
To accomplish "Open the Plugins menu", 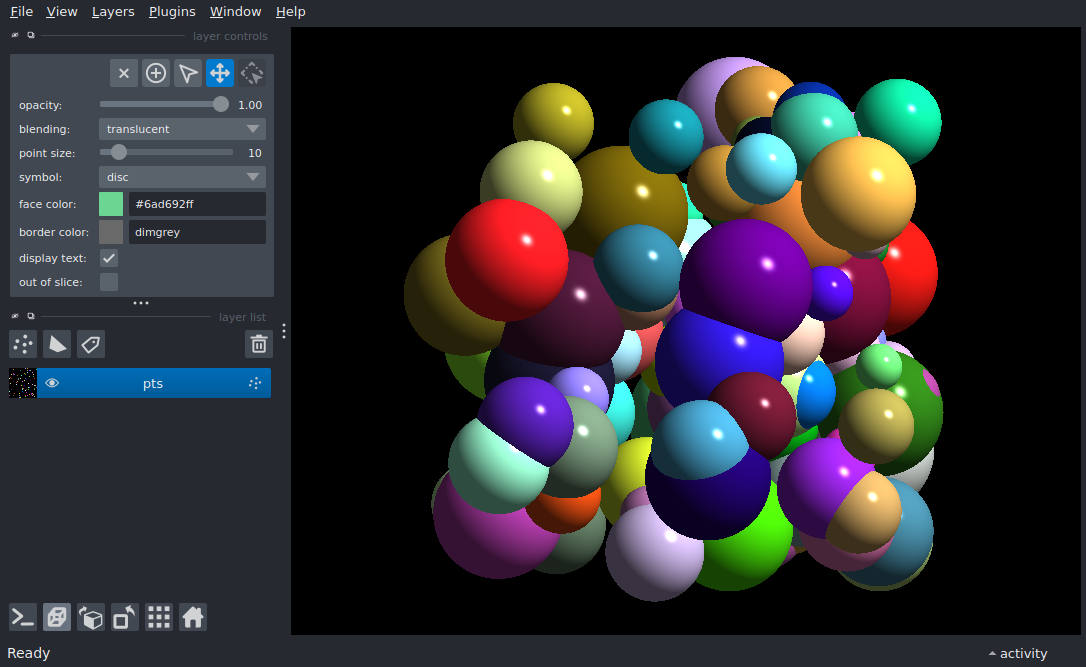I will click(x=170, y=12).
